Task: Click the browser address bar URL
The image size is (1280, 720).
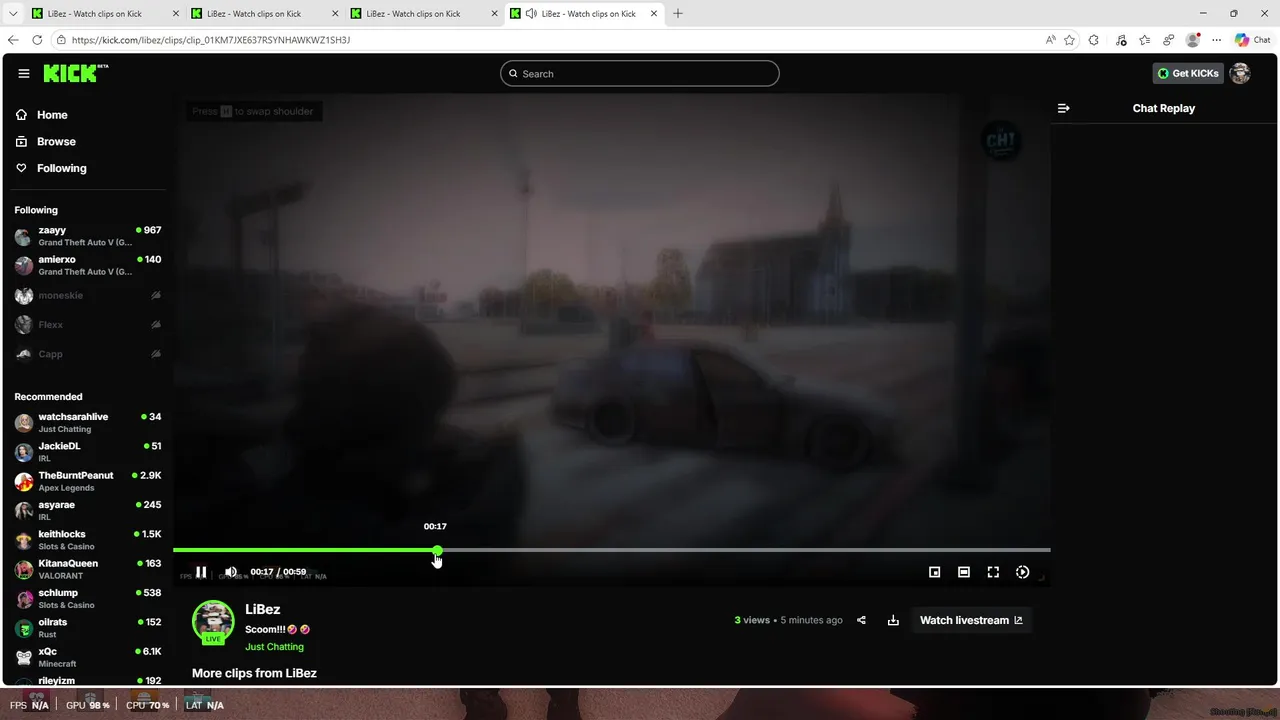Action: (211, 40)
